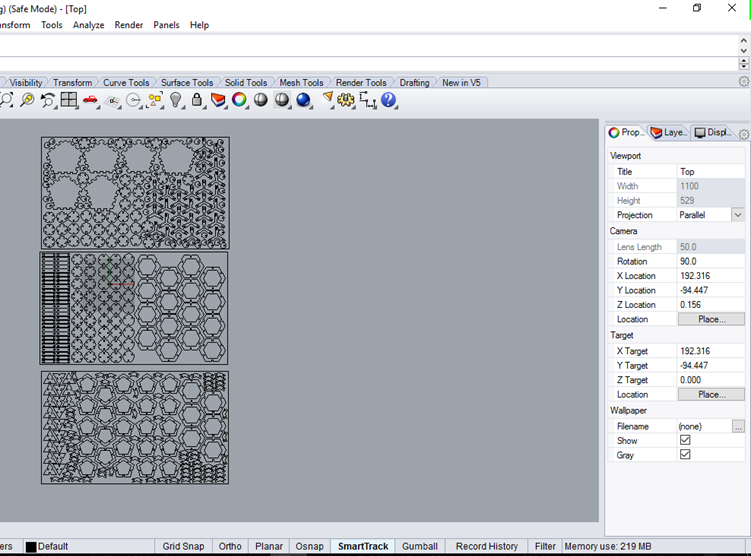Viewport: 751px width, 556px height.
Task: Click the light bulb hide objects icon
Action: point(176,100)
